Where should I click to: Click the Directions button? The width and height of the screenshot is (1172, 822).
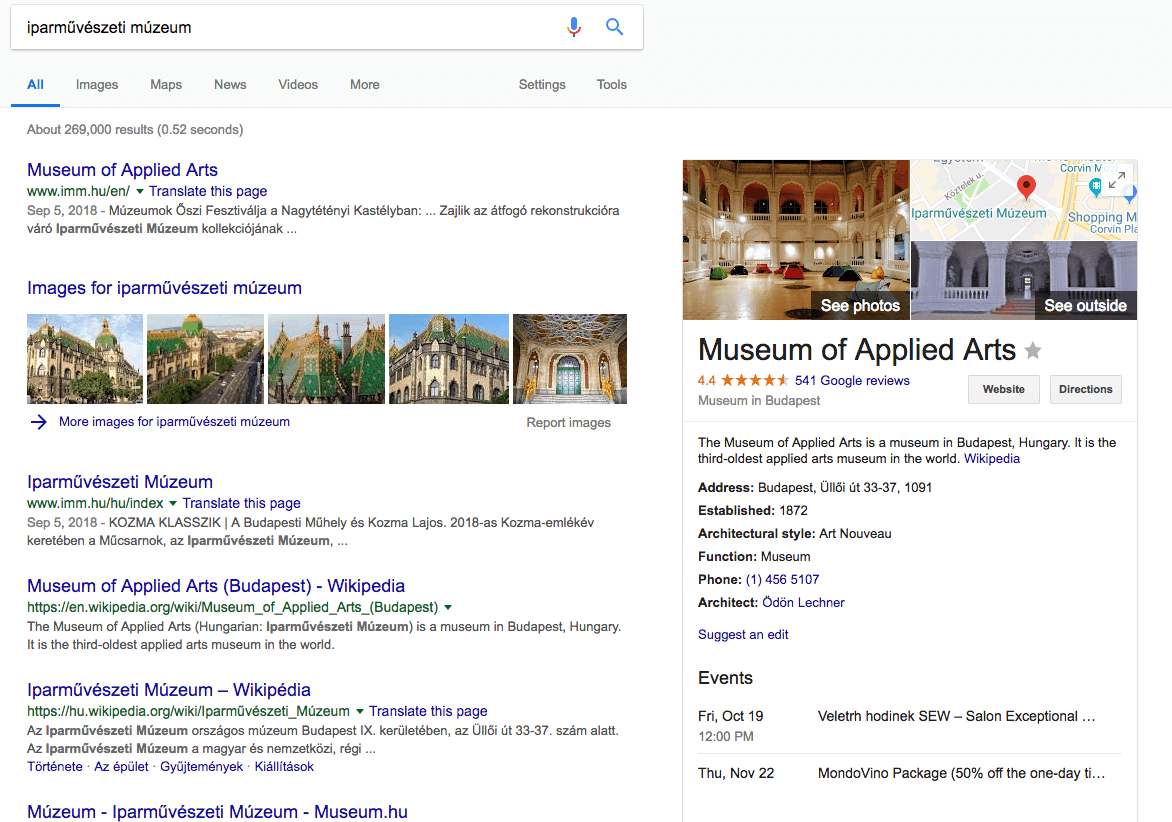tap(1085, 389)
